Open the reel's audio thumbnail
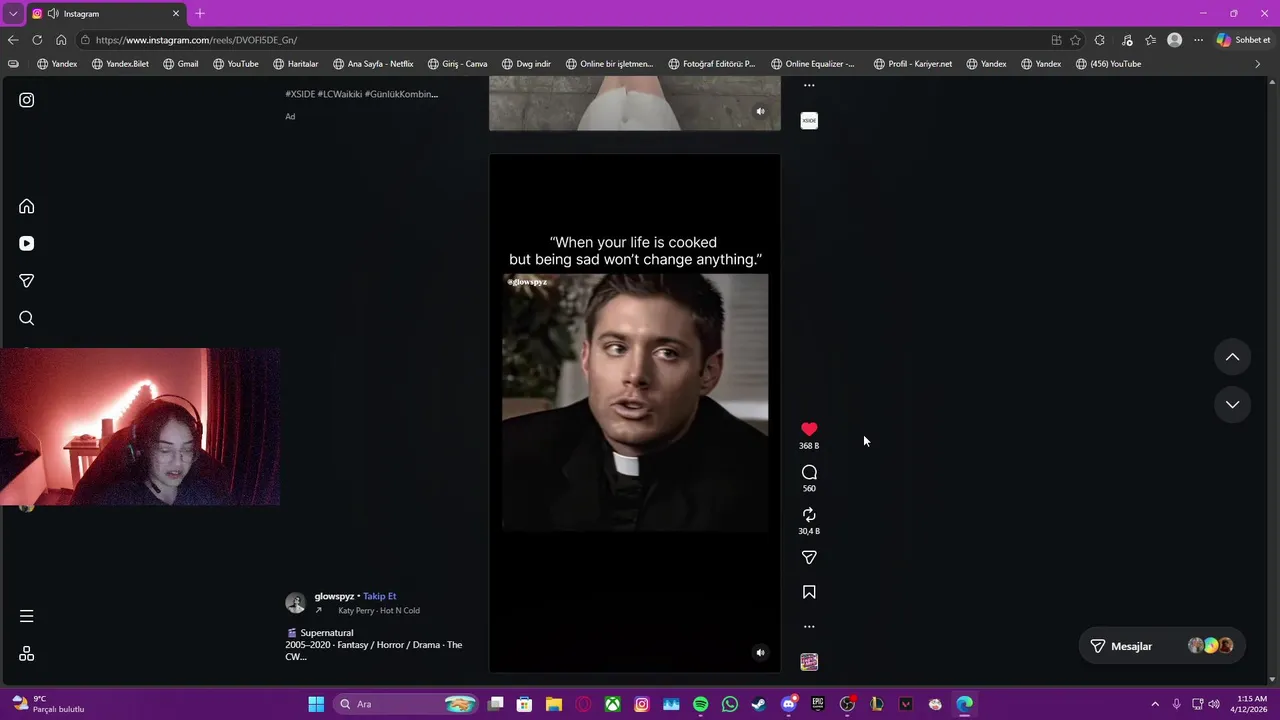Viewport: 1280px width, 720px height. click(809, 662)
